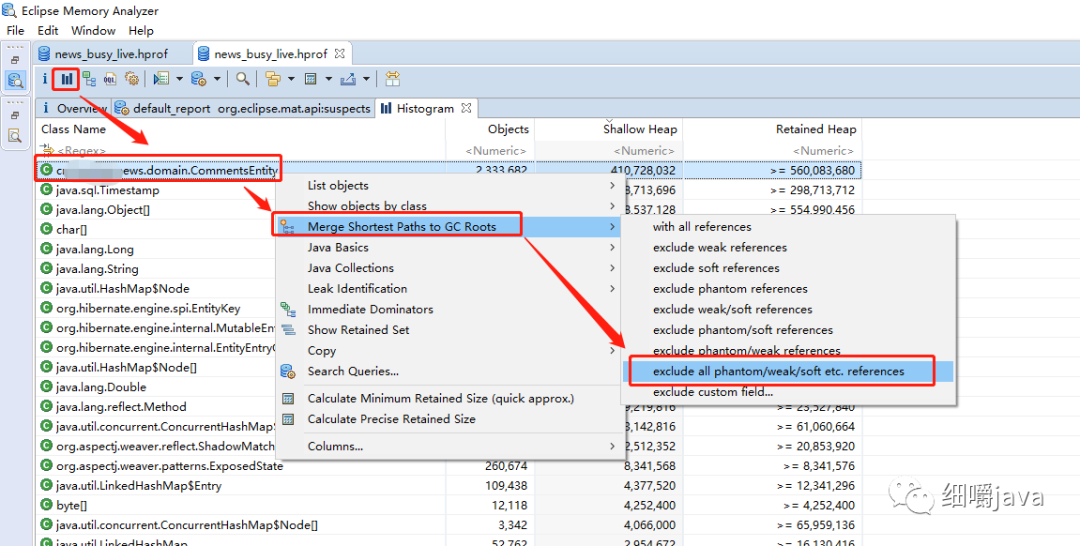Click the icon beside Show Retained Set
This screenshot has width=1080, height=546.
click(289, 330)
